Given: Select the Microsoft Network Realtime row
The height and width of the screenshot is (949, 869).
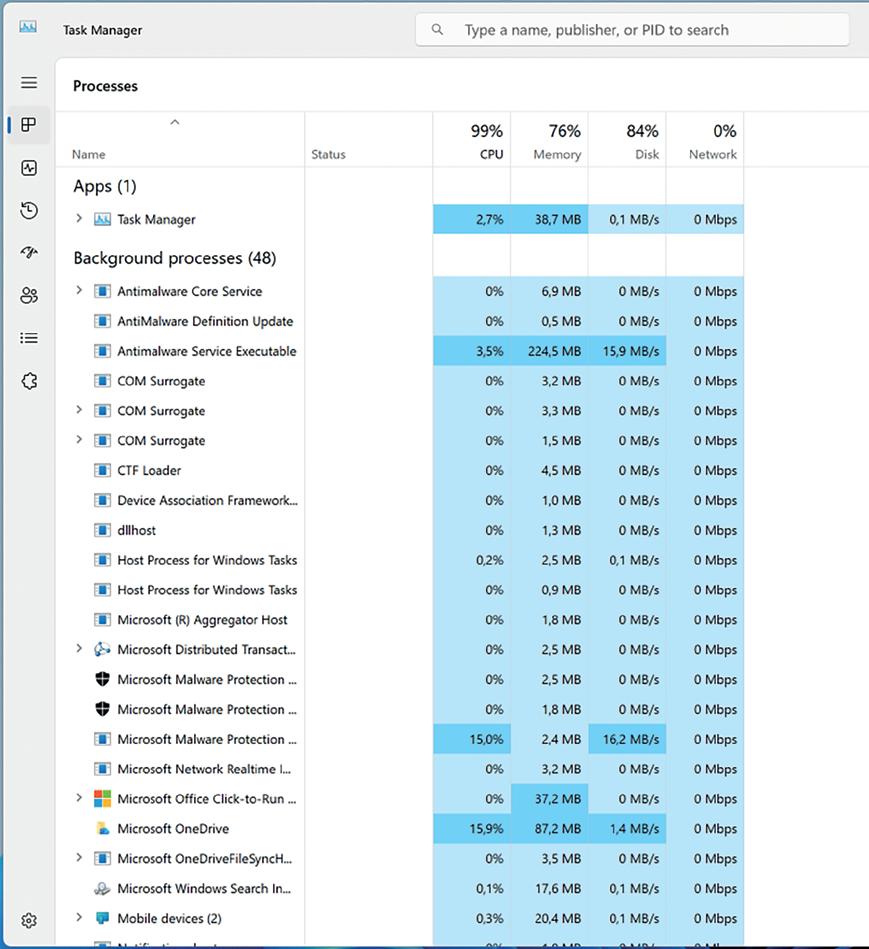Looking at the screenshot, I should pyautogui.click(x=399, y=769).
